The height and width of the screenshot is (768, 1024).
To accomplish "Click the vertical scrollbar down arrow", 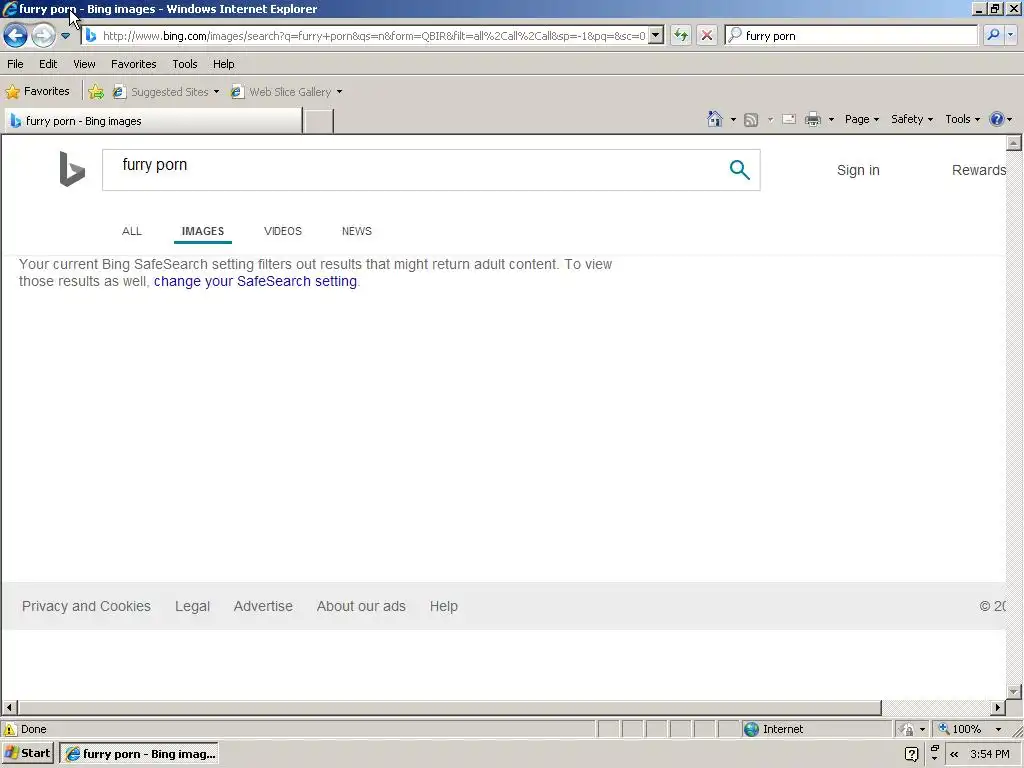I will tap(1014, 691).
